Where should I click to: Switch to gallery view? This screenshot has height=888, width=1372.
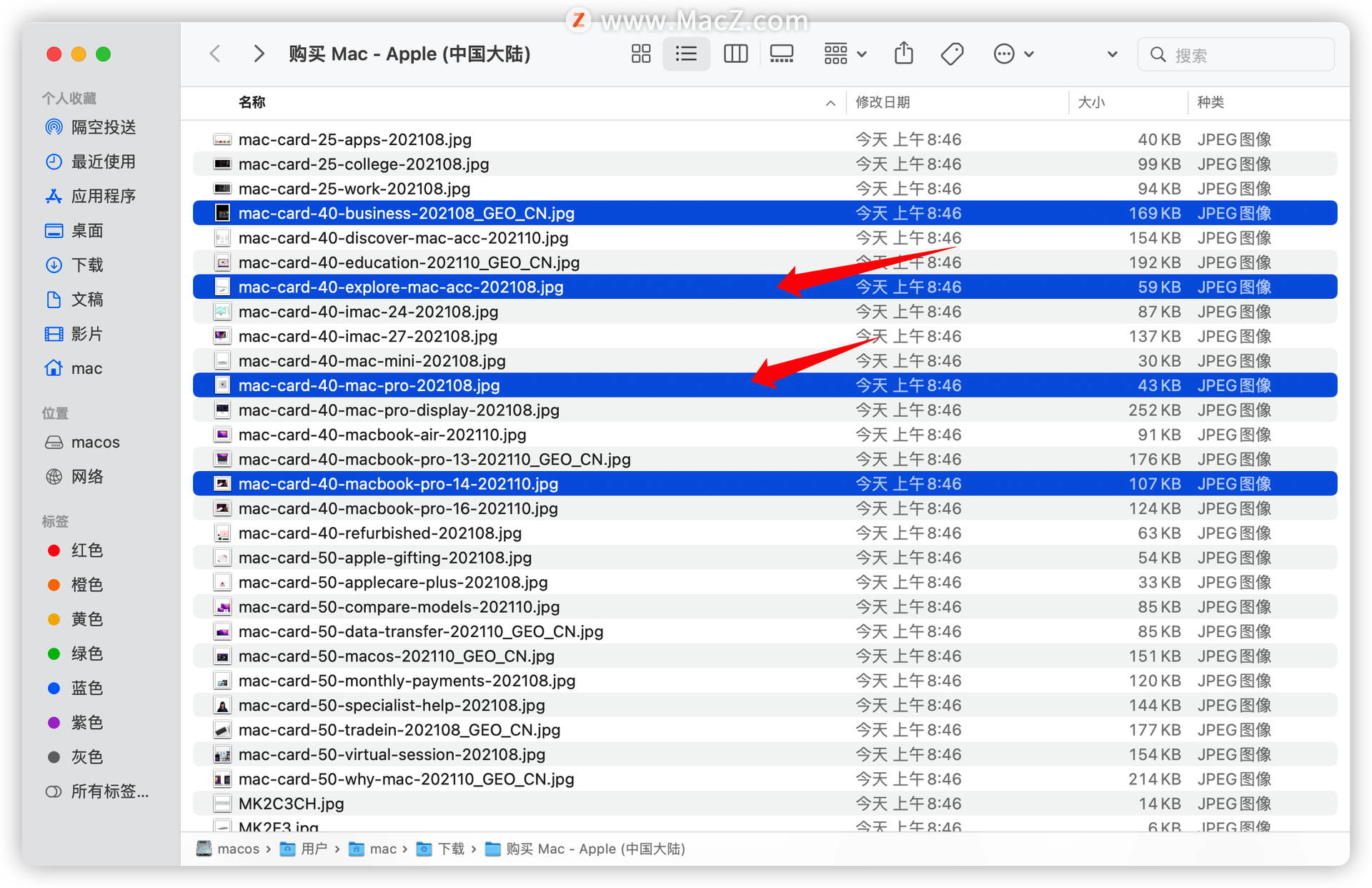point(781,54)
